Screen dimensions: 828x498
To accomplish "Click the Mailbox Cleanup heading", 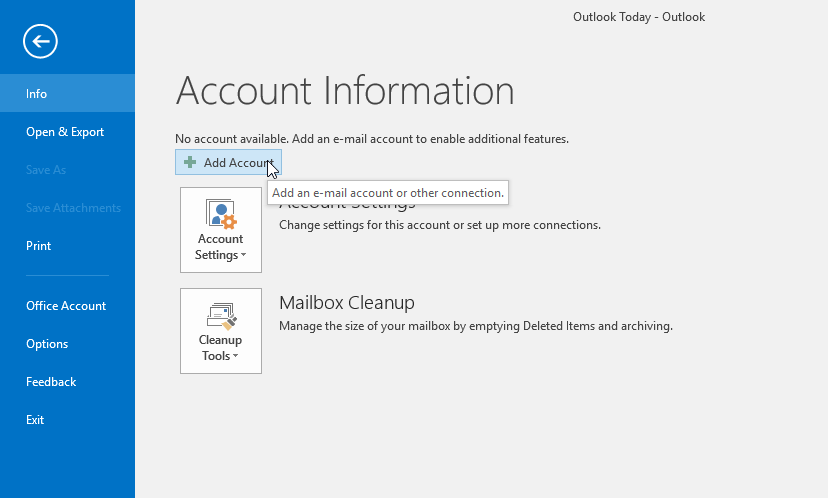I will point(346,303).
